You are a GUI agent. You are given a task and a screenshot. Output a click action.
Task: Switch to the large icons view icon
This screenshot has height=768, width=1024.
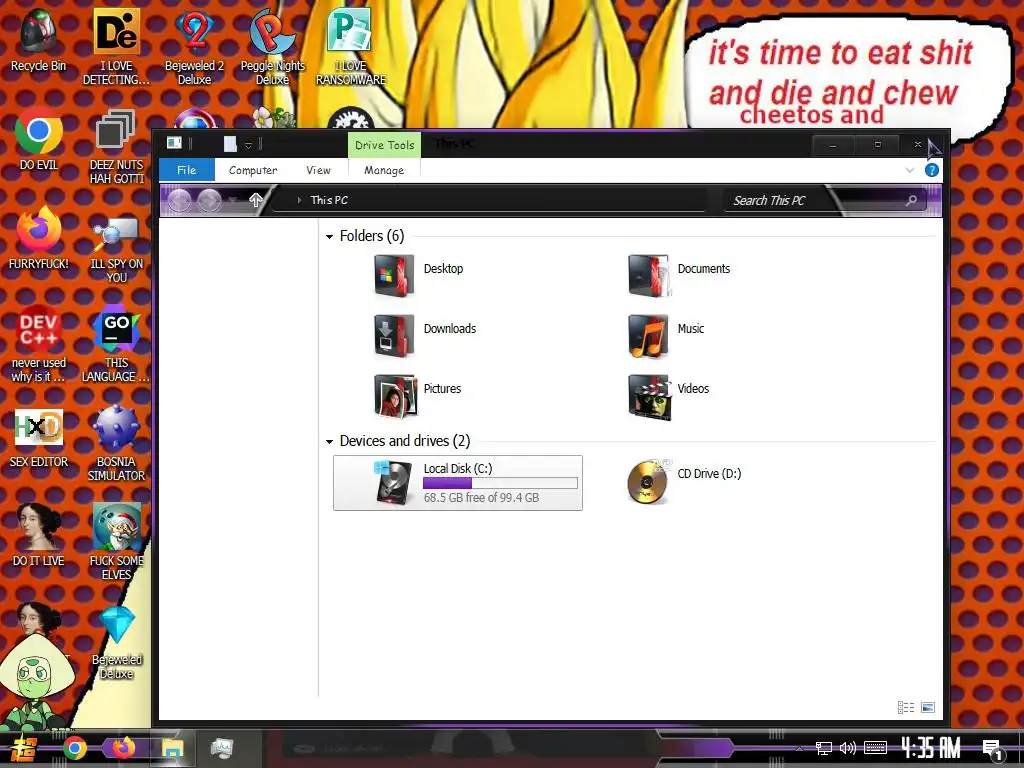(x=927, y=707)
